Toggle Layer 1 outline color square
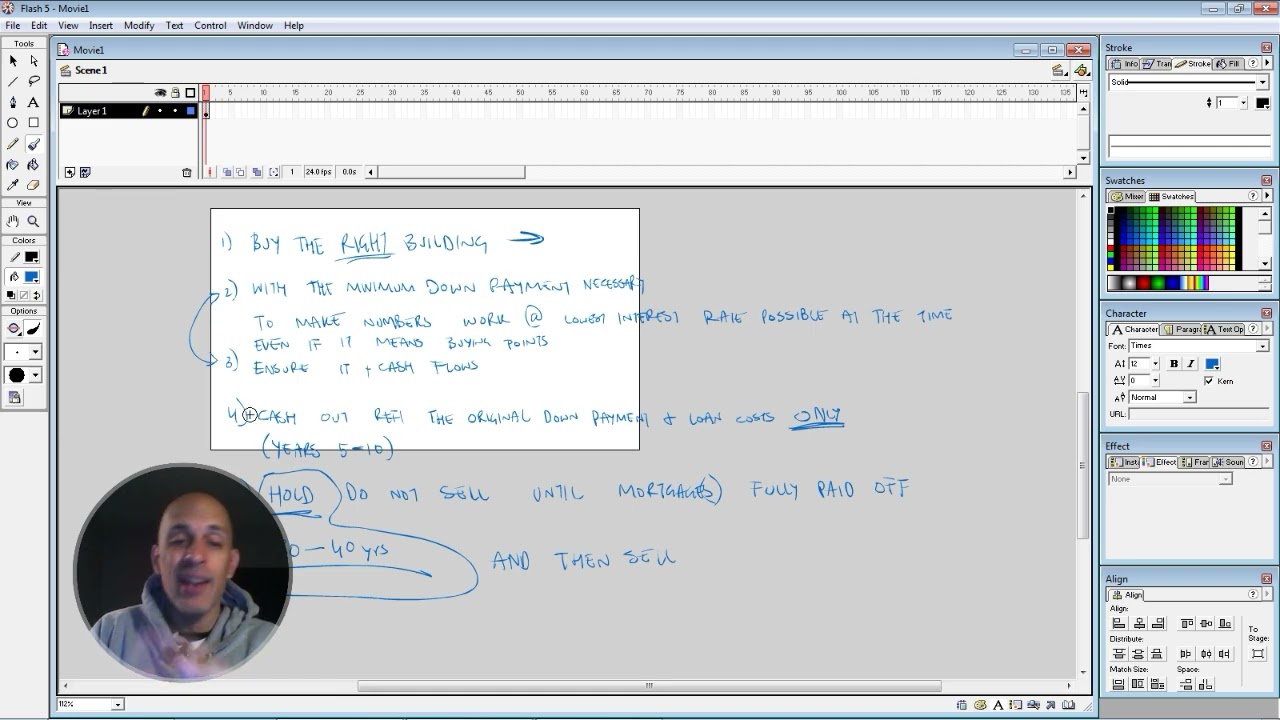This screenshot has height=720, width=1280. pyautogui.click(x=190, y=111)
